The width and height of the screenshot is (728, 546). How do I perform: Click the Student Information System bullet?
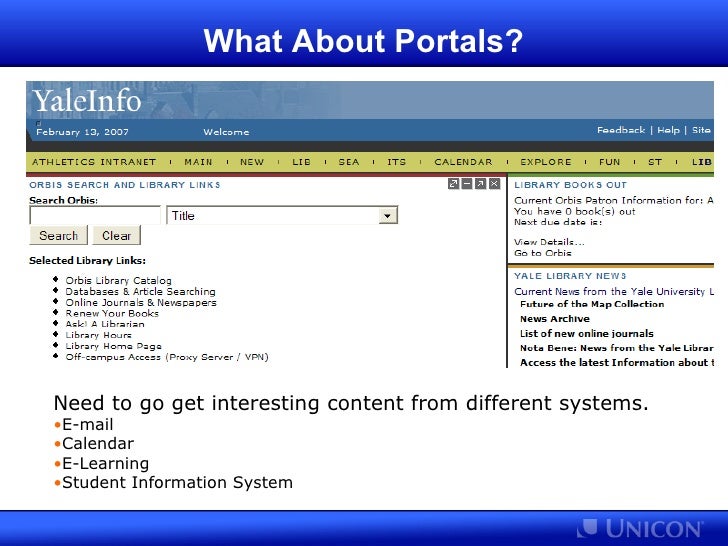coord(174,482)
